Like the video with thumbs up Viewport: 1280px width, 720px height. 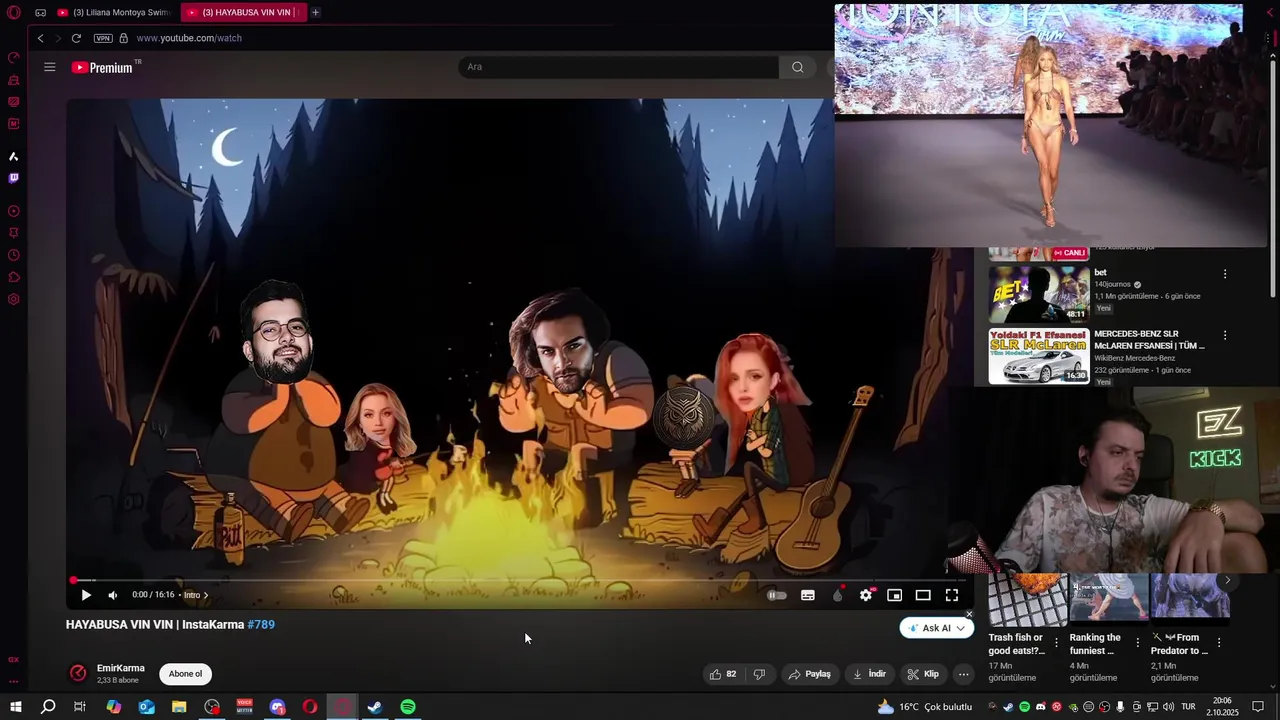coord(723,674)
